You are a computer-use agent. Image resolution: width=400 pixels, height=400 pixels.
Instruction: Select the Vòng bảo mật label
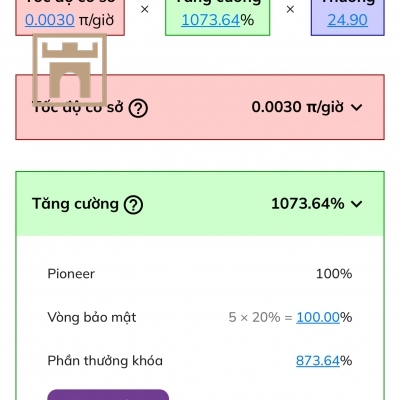pos(92,317)
